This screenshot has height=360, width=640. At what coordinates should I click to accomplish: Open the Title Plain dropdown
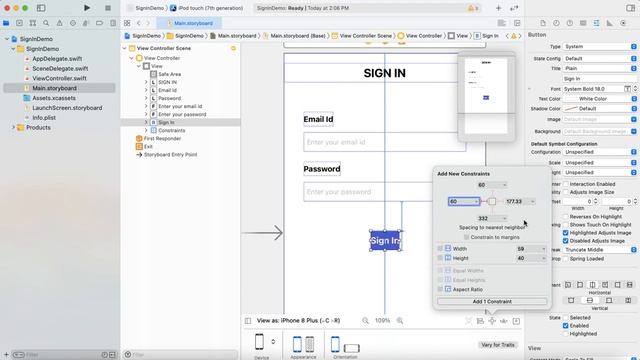(600, 68)
